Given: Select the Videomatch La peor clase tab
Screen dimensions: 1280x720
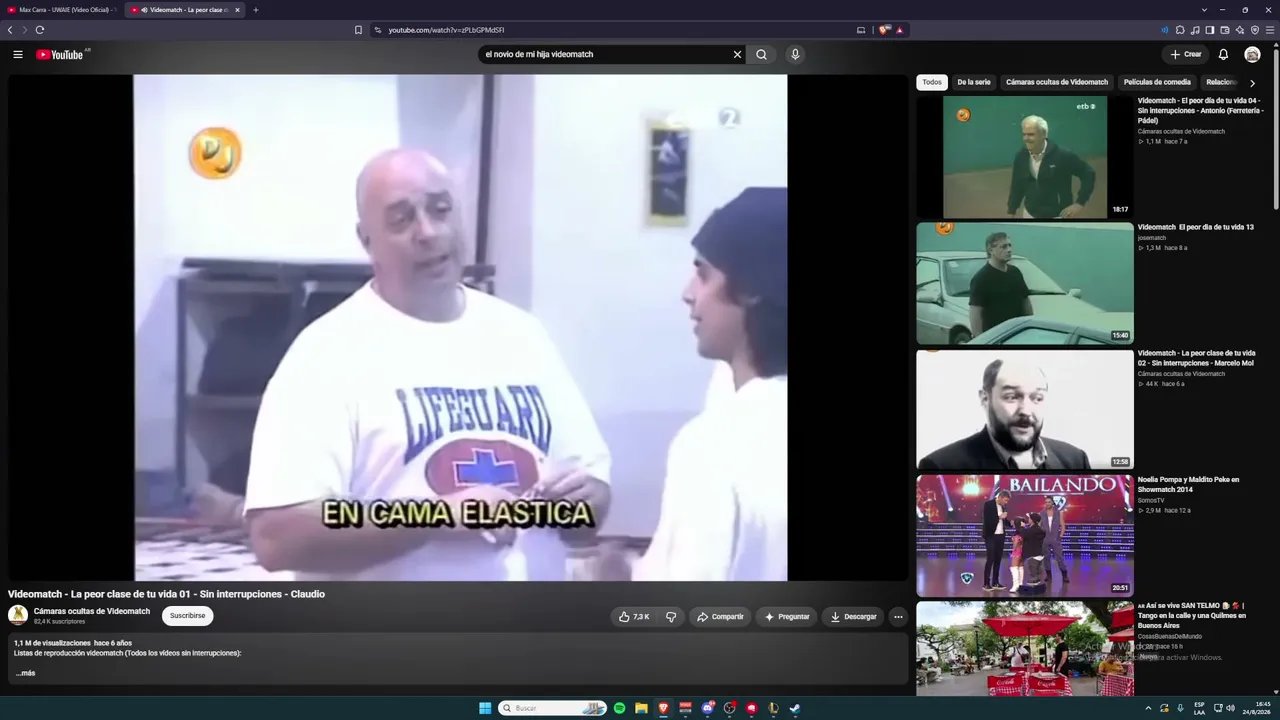Looking at the screenshot, I should point(185,10).
